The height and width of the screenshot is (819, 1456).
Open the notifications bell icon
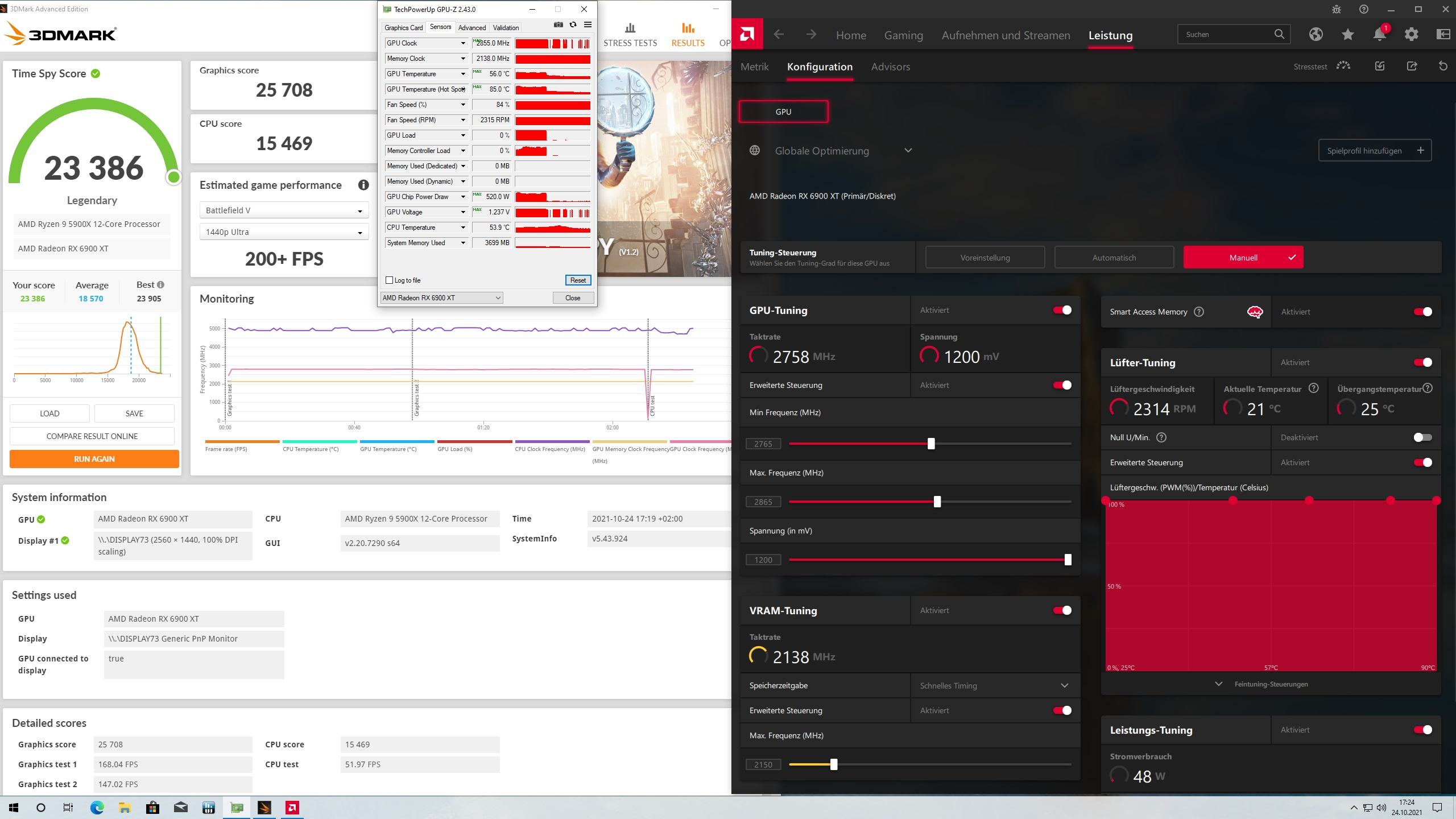[1379, 35]
